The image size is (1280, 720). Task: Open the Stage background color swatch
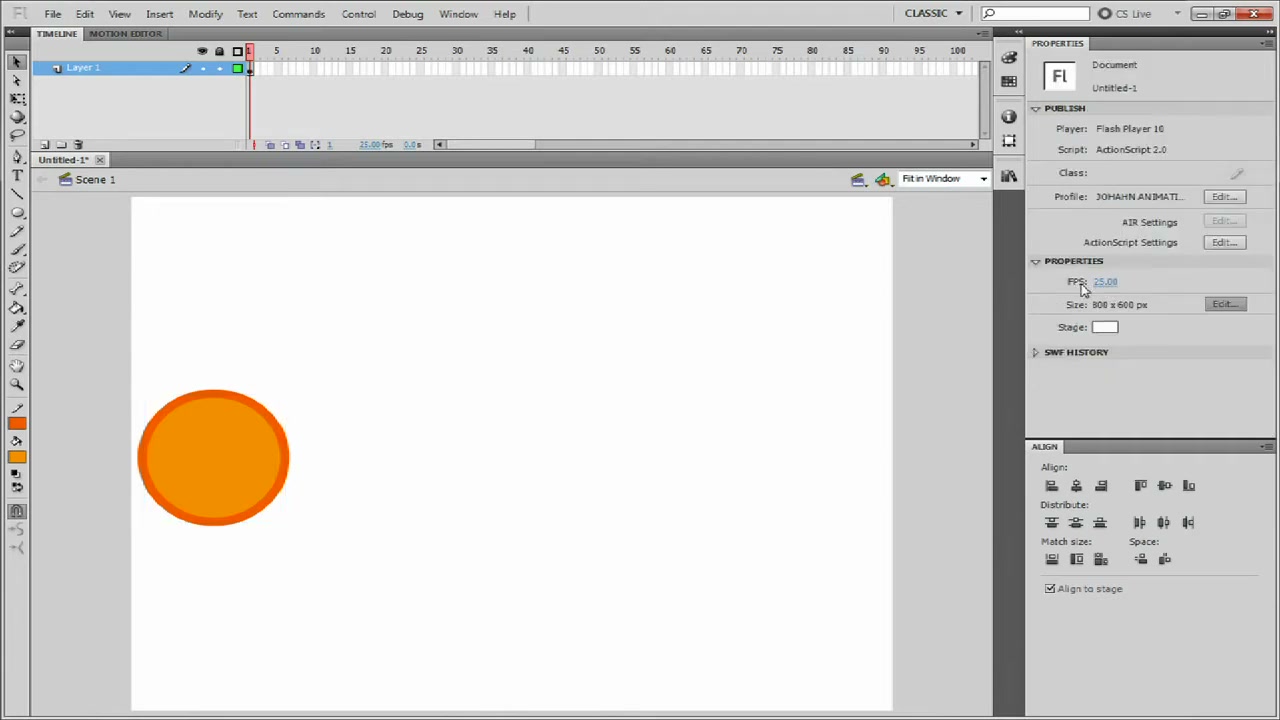[1105, 328]
